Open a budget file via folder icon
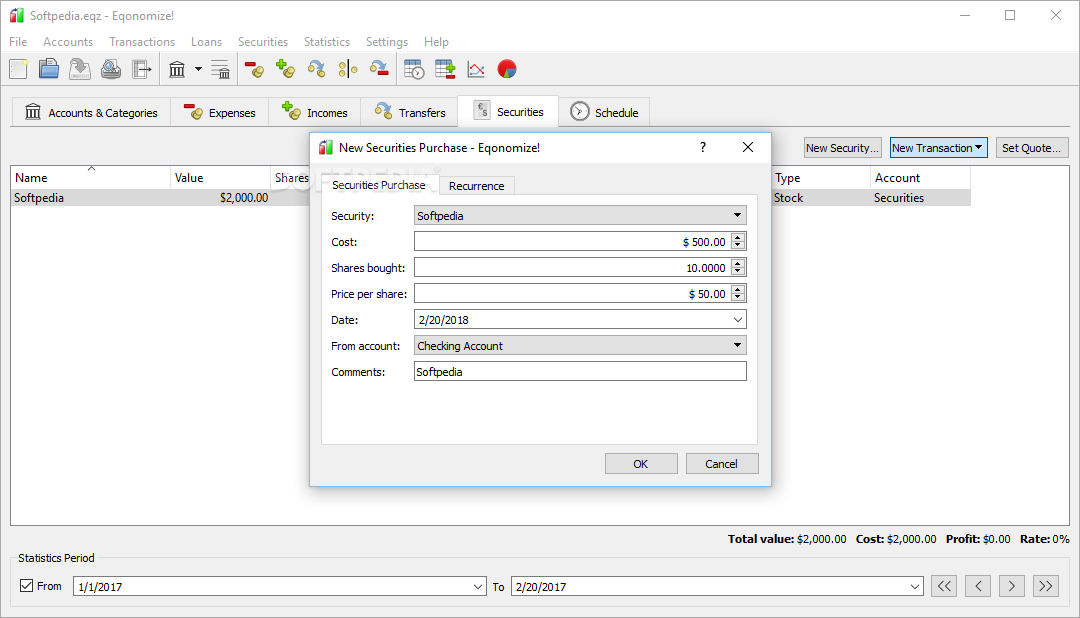The height and width of the screenshot is (618, 1080). pos(48,69)
